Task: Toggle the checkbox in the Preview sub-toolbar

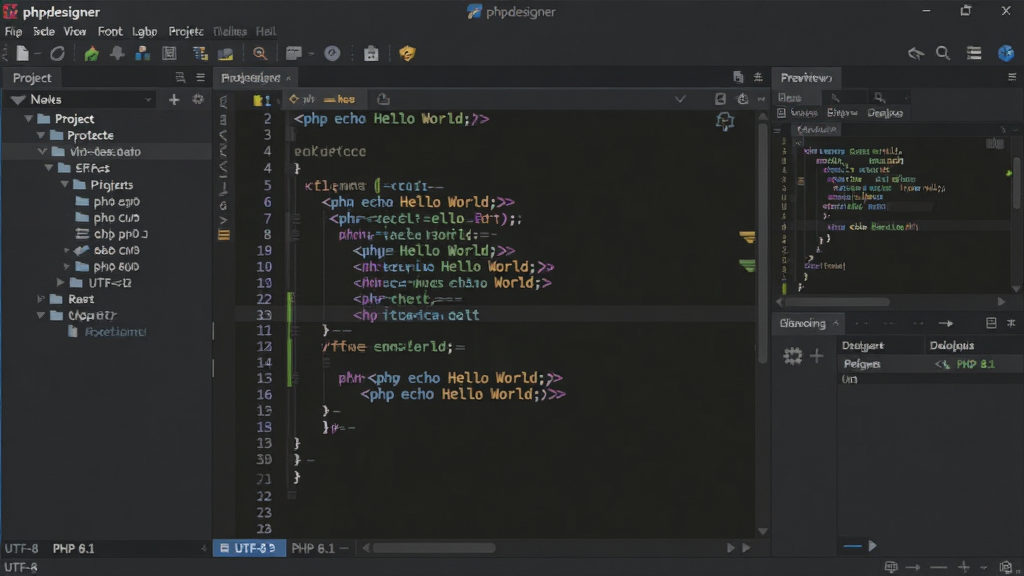Action: point(781,113)
